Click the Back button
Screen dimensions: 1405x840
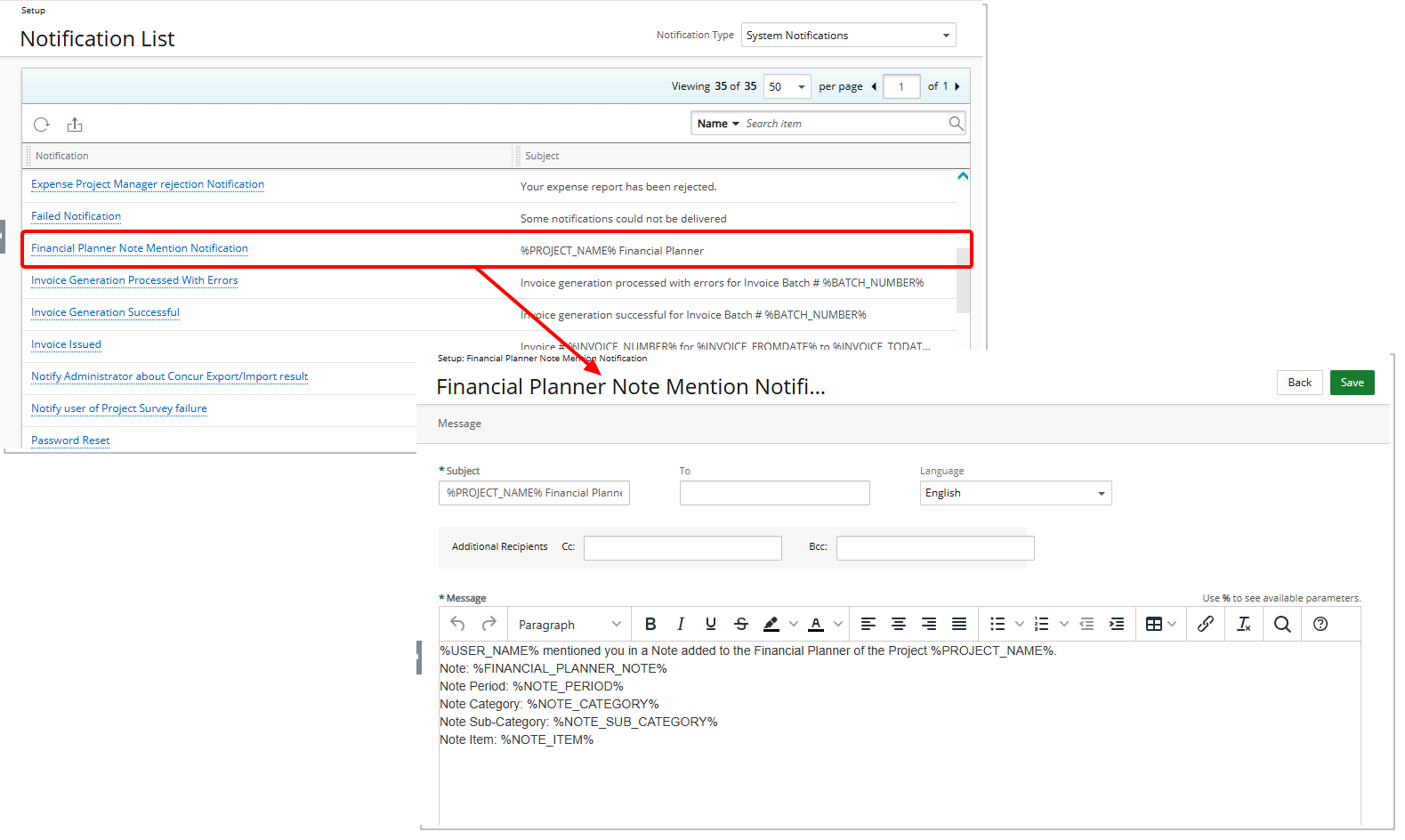coord(1299,383)
